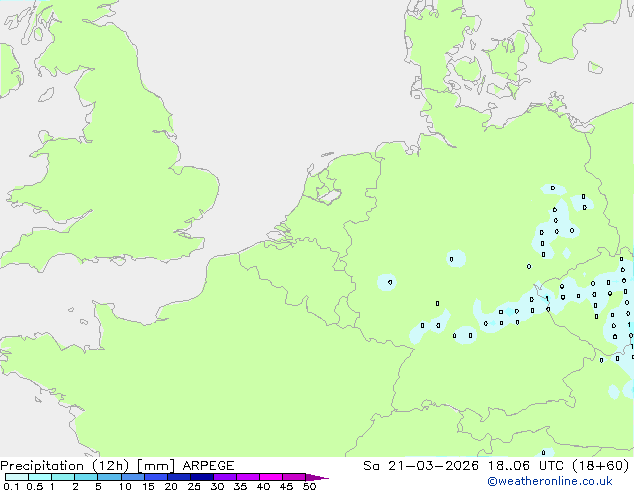
Task: Click the '10' legend value label
Action: tap(125, 486)
